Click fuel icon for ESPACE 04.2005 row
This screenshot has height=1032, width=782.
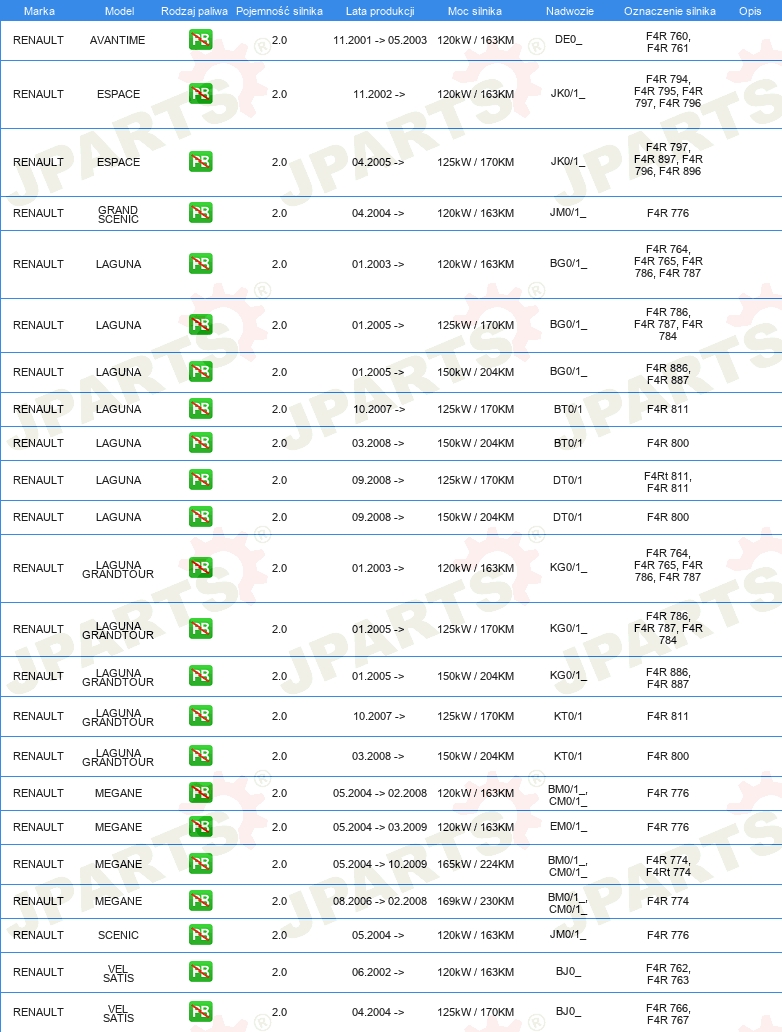tap(201, 162)
